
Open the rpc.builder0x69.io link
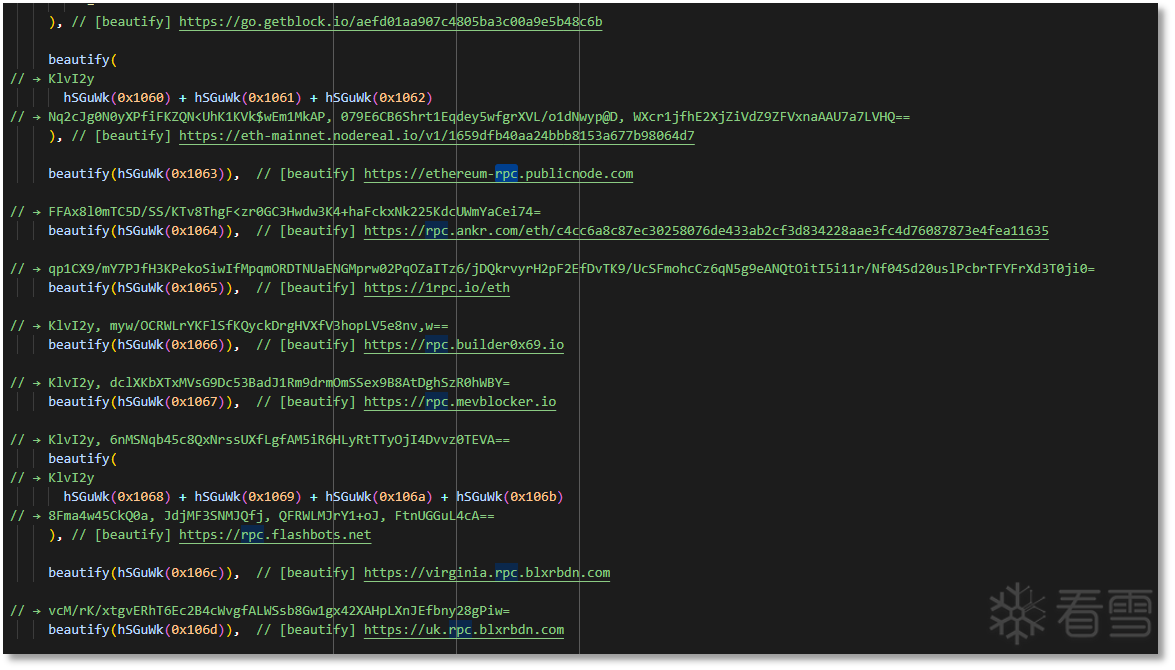(464, 345)
